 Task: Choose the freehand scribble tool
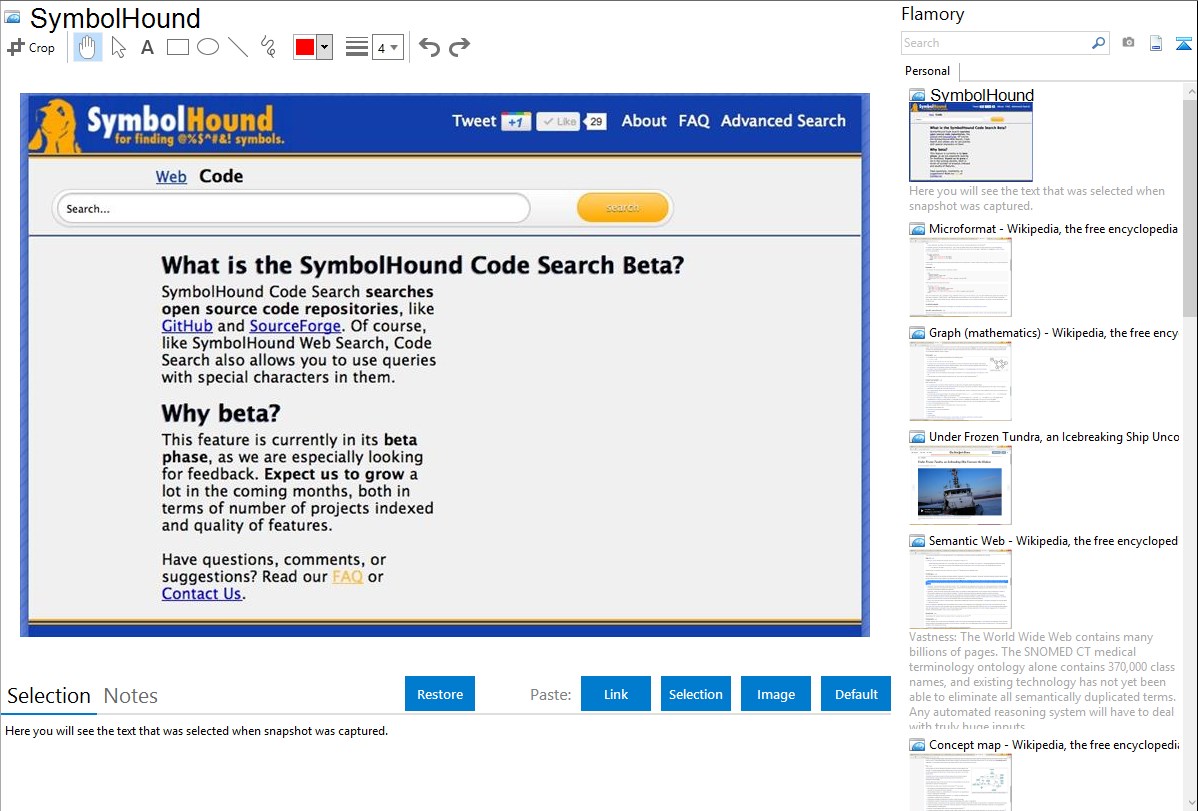coord(268,47)
